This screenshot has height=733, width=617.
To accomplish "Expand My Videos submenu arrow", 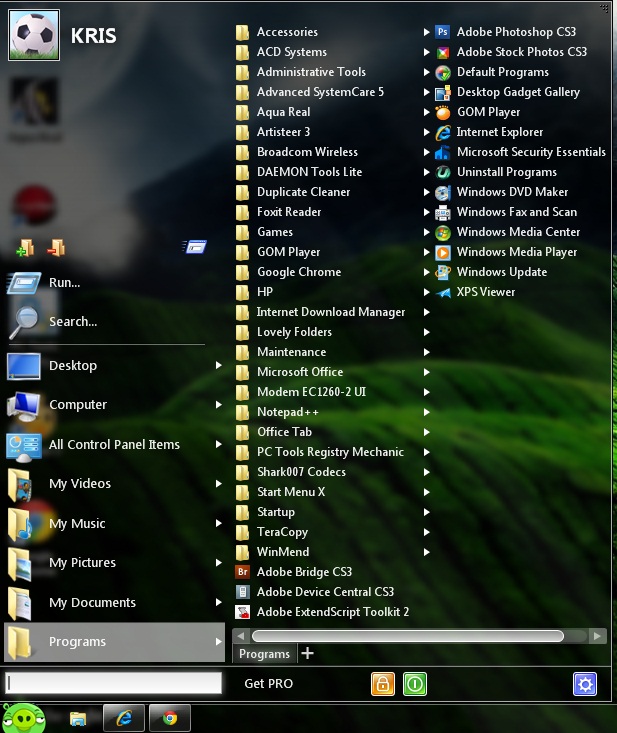I will (218, 483).
